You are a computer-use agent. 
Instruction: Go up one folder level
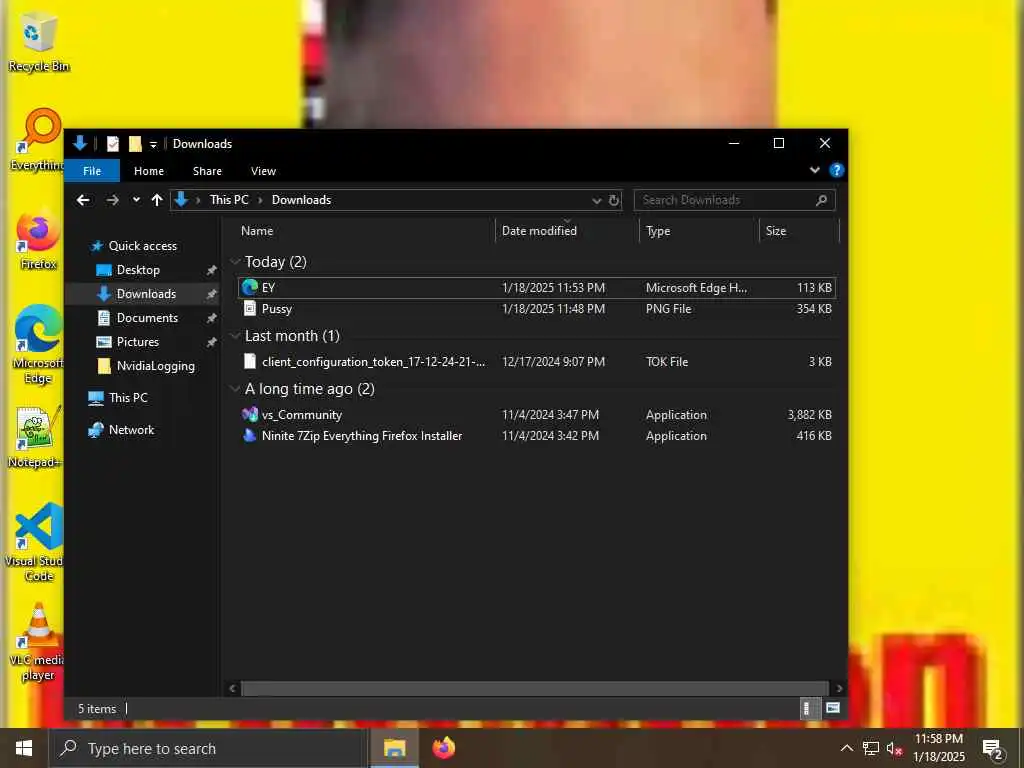coord(157,200)
